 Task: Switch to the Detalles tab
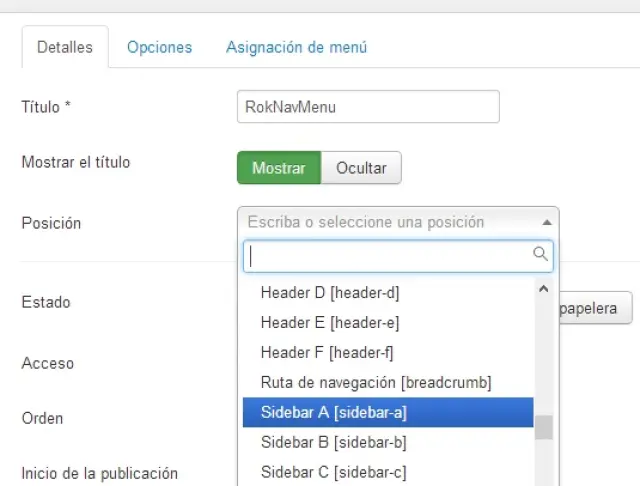pyautogui.click(x=64, y=47)
